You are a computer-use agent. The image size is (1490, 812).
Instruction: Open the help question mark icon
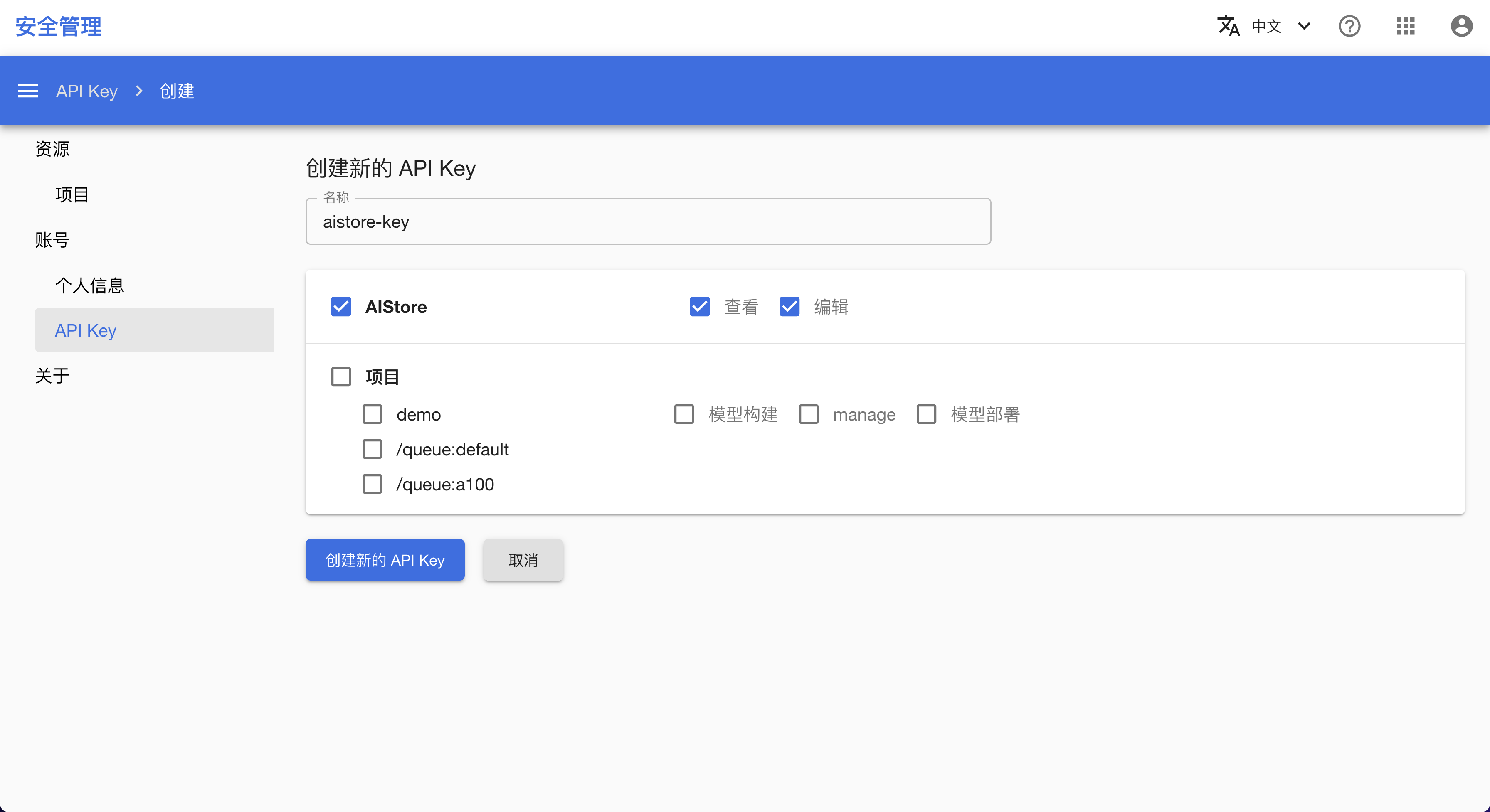coord(1349,26)
